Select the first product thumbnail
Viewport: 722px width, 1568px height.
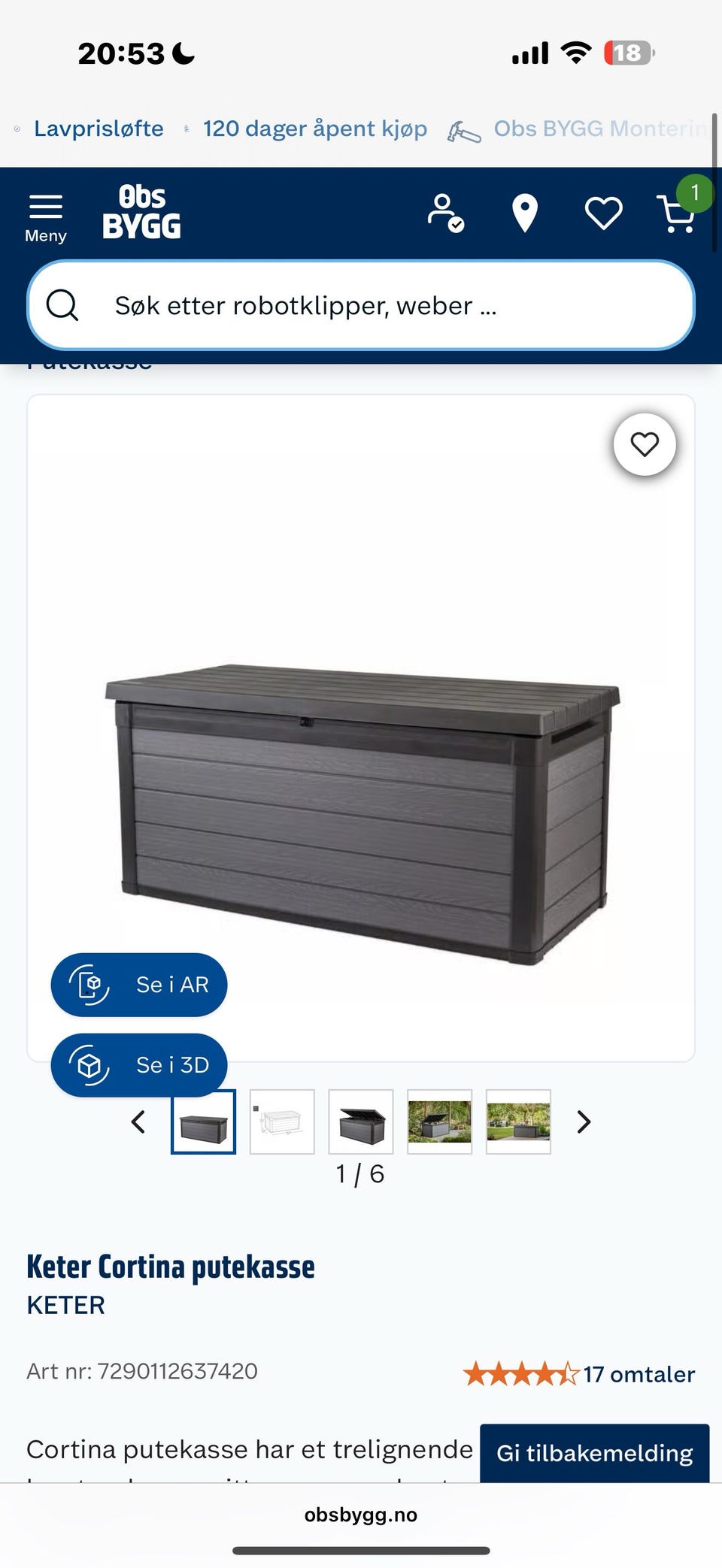tap(204, 1122)
